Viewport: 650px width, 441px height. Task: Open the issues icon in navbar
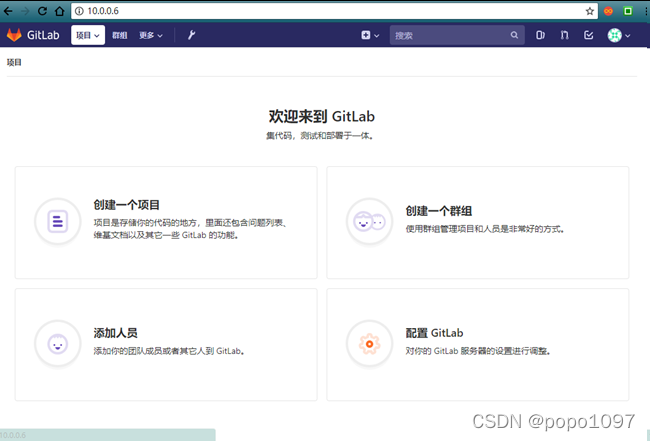click(540, 35)
